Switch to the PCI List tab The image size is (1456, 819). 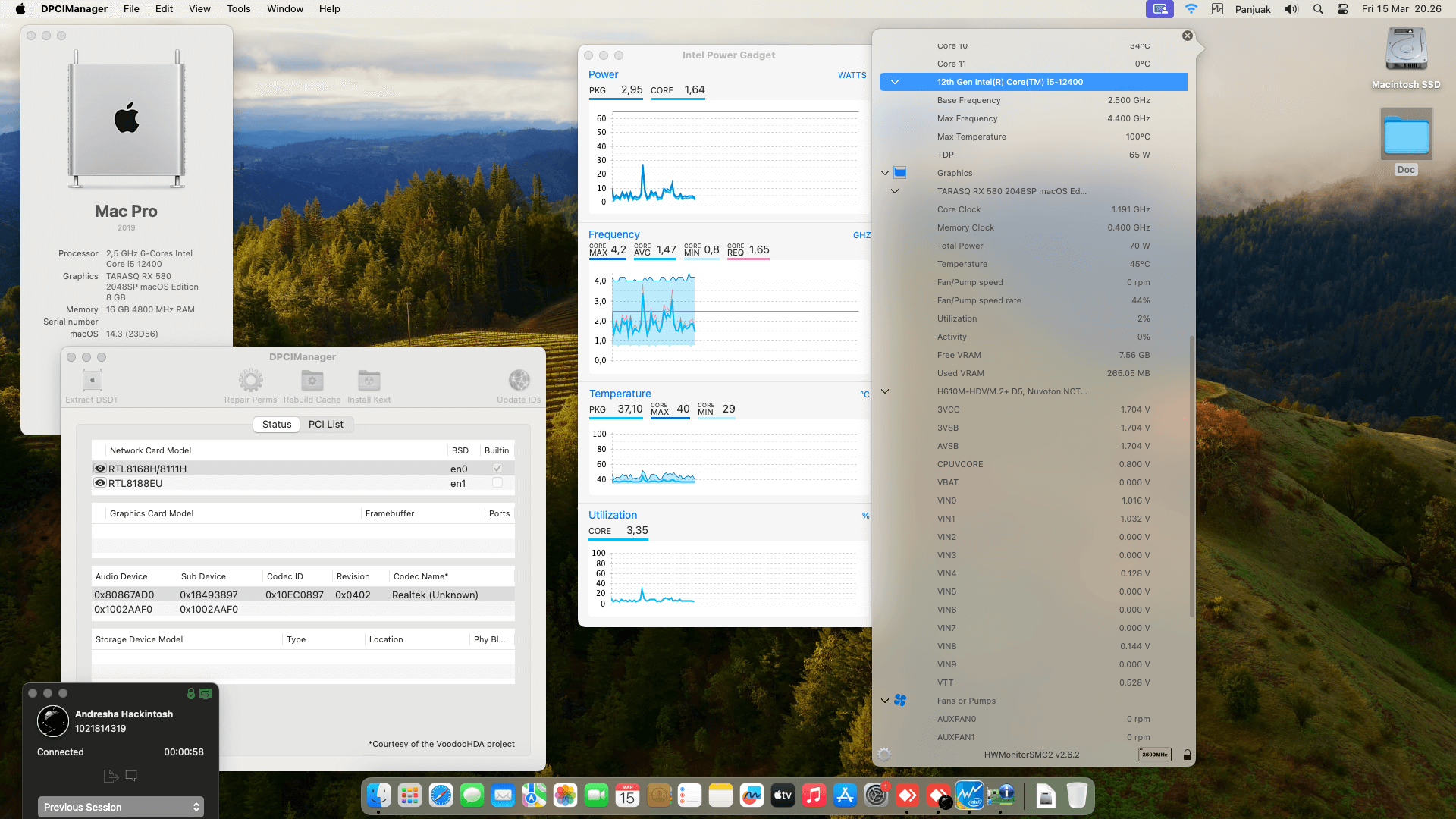pos(326,424)
